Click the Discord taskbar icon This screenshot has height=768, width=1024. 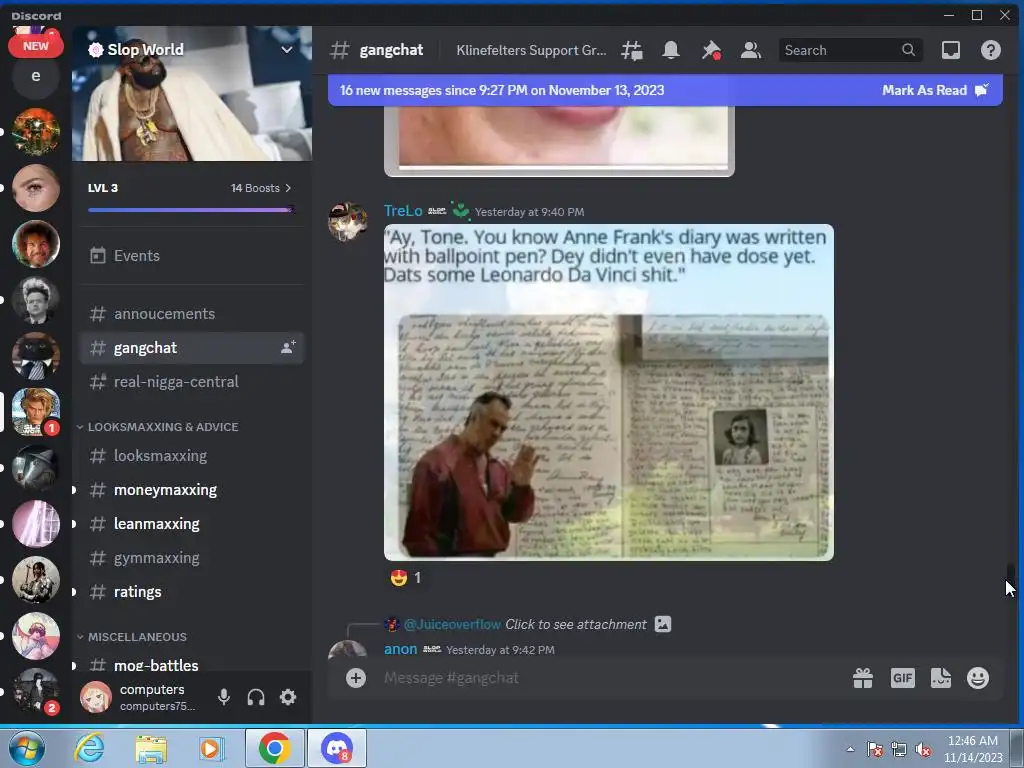[x=337, y=748]
